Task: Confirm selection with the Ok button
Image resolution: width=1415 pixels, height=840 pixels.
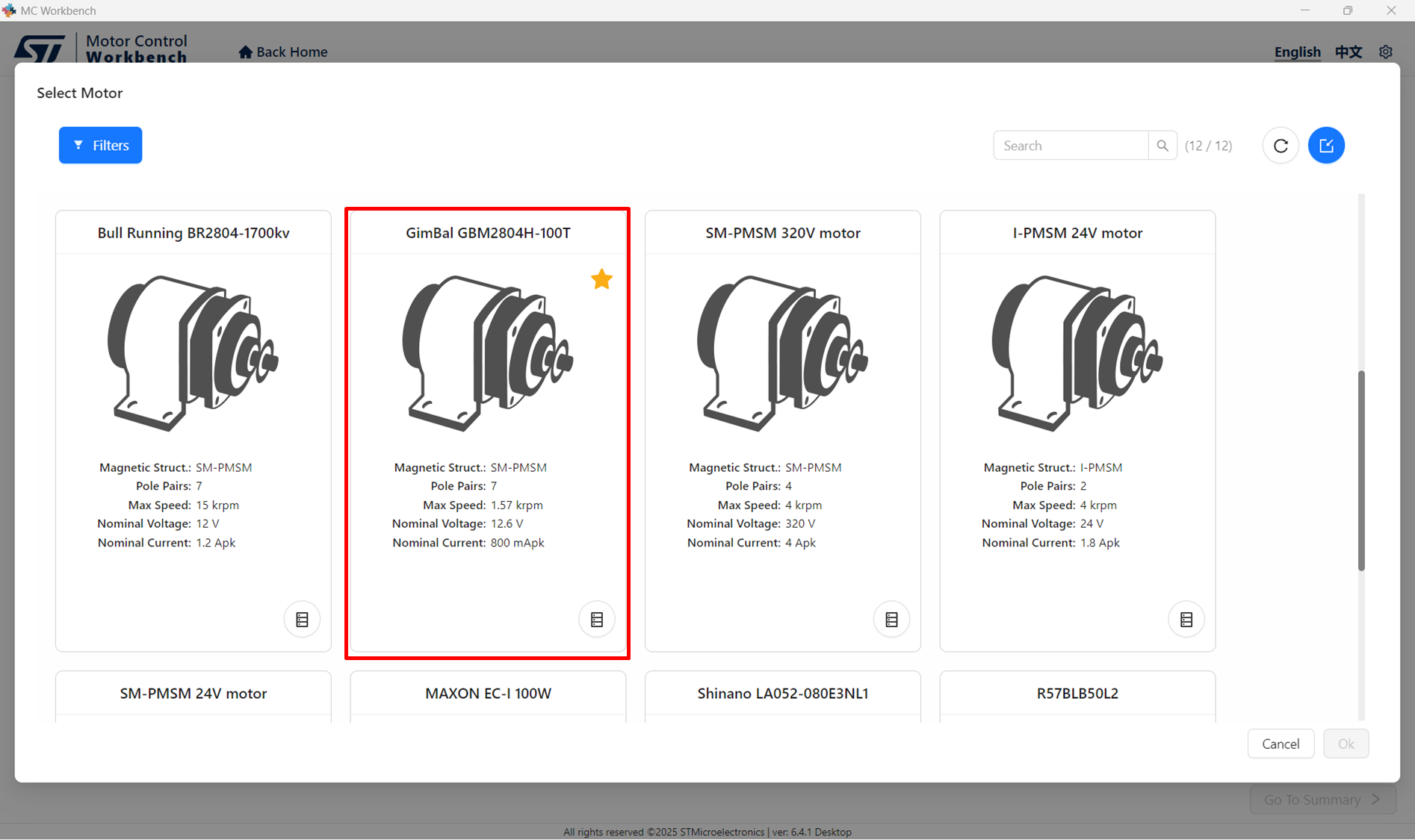Action: pos(1346,744)
